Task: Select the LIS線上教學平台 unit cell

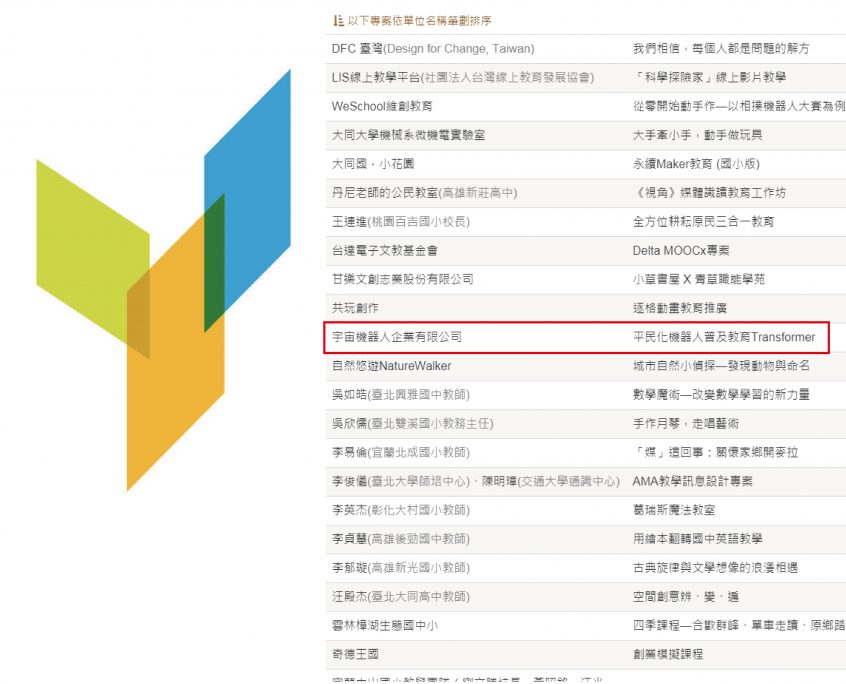Action: 462,78
